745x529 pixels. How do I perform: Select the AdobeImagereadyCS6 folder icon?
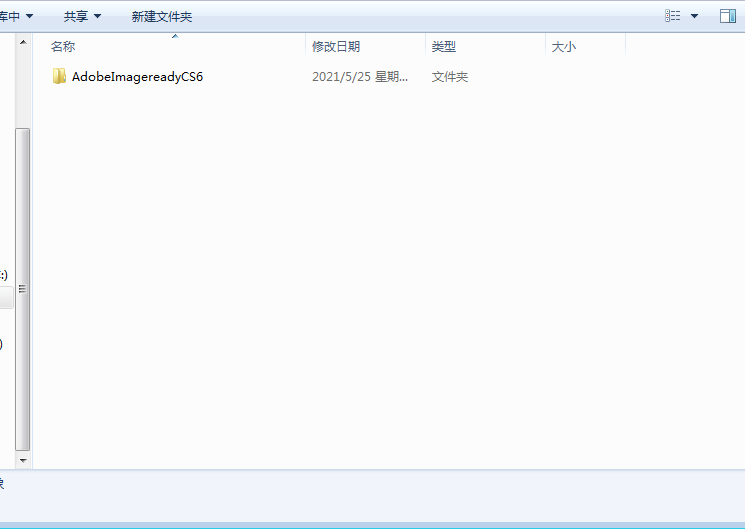coord(59,76)
